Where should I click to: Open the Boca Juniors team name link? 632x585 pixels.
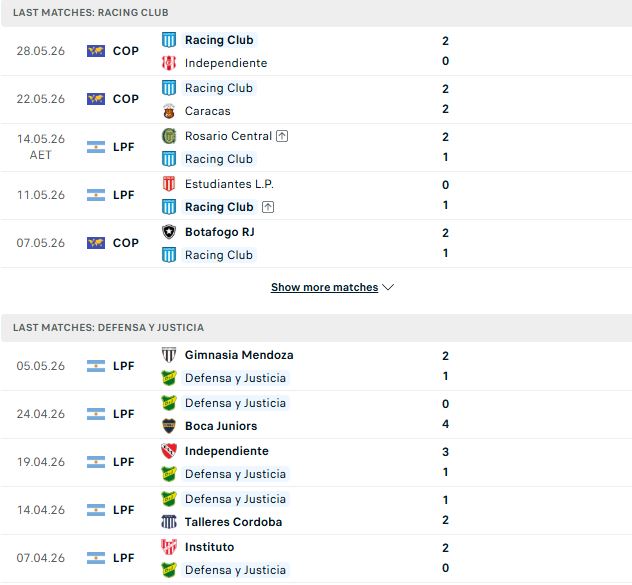point(221,426)
